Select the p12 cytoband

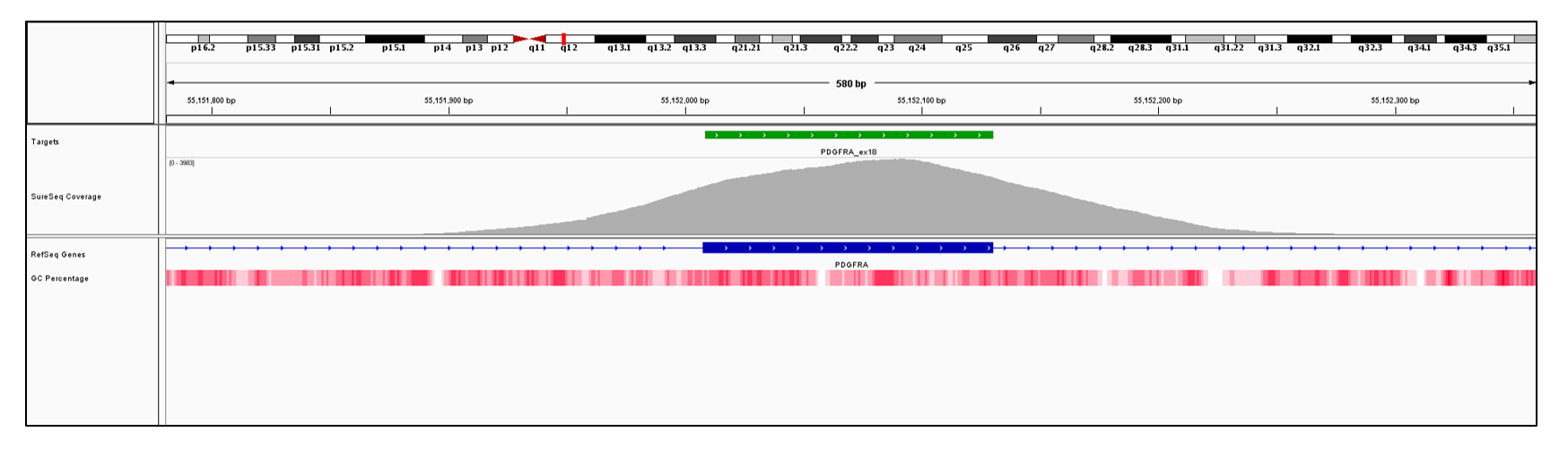(x=500, y=48)
